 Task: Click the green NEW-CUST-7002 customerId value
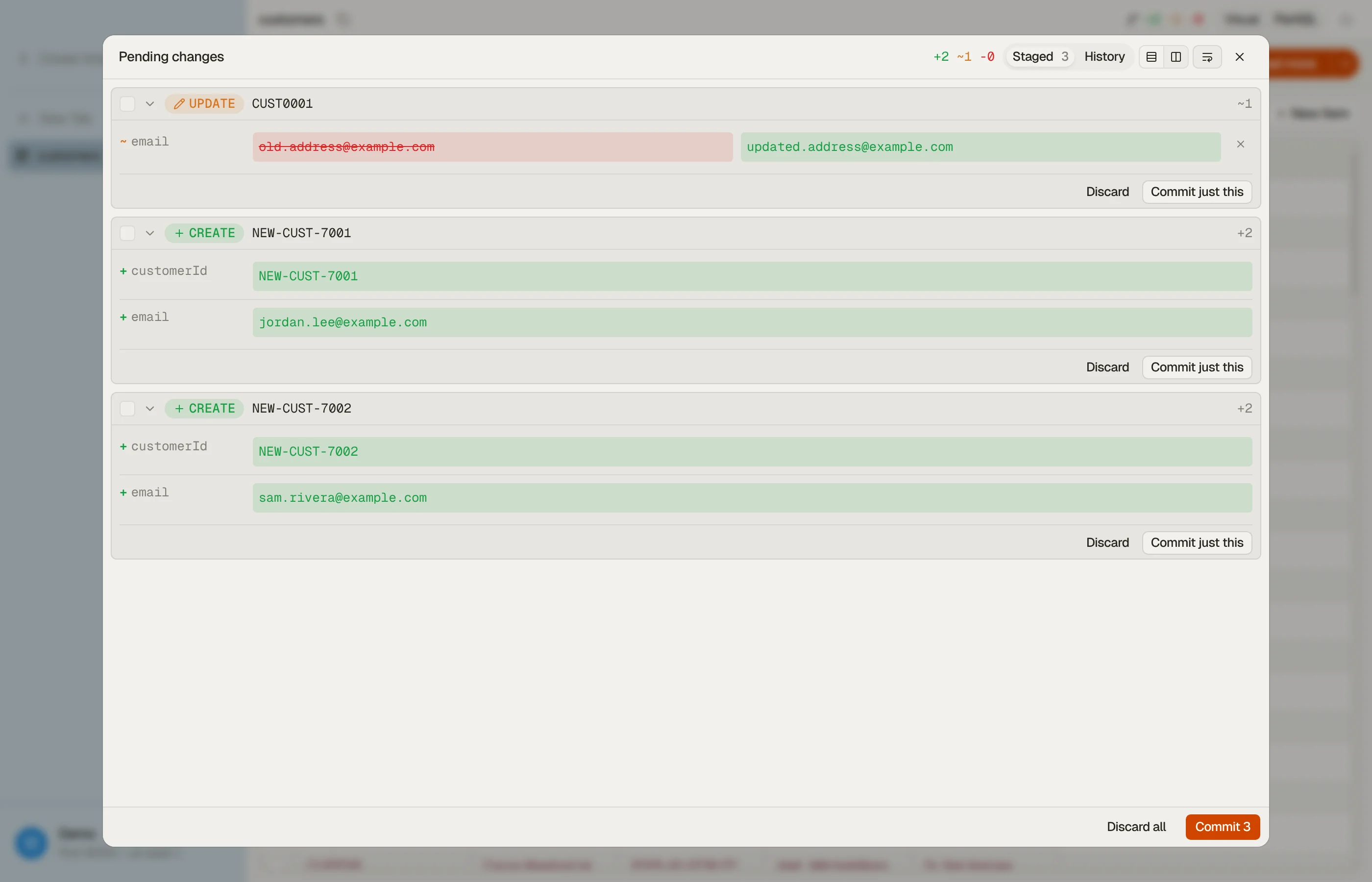click(752, 452)
